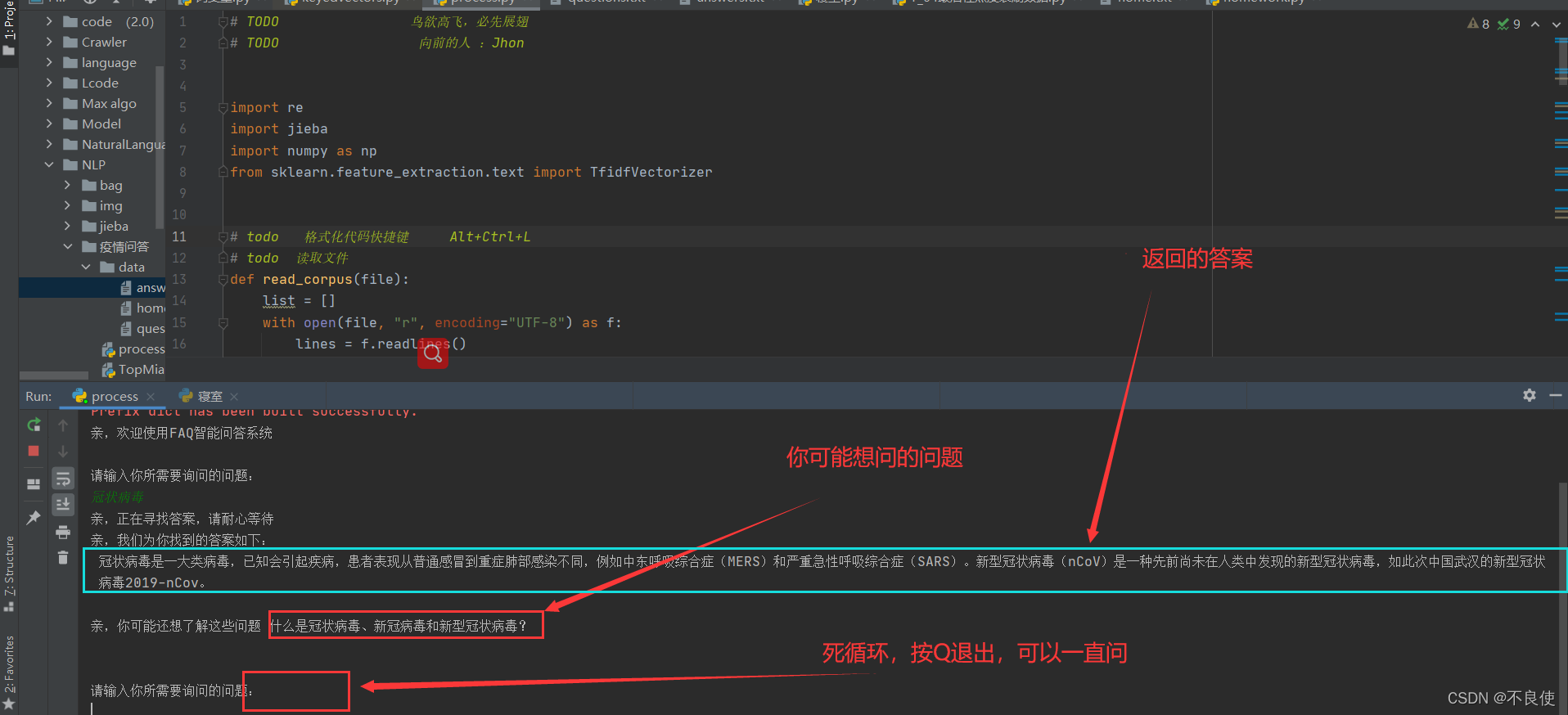
Task: Place cursor on 'import jieba' line
Action: tap(279, 128)
